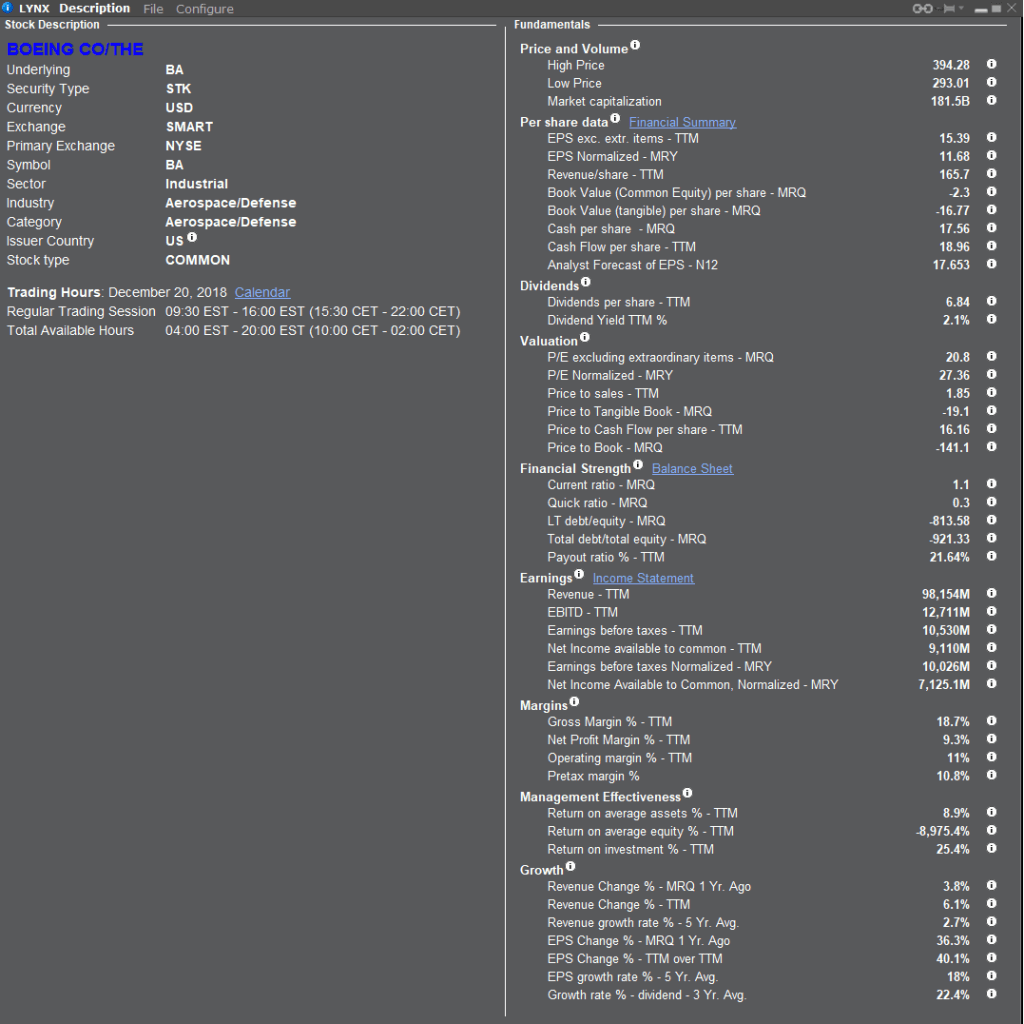The height and width of the screenshot is (1024, 1024).
Task: Click the Total Available Hours time range
Action: [313, 330]
